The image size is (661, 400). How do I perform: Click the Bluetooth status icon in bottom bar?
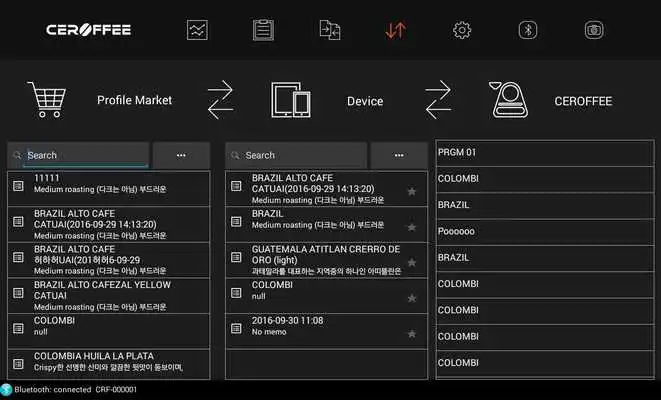6,389
